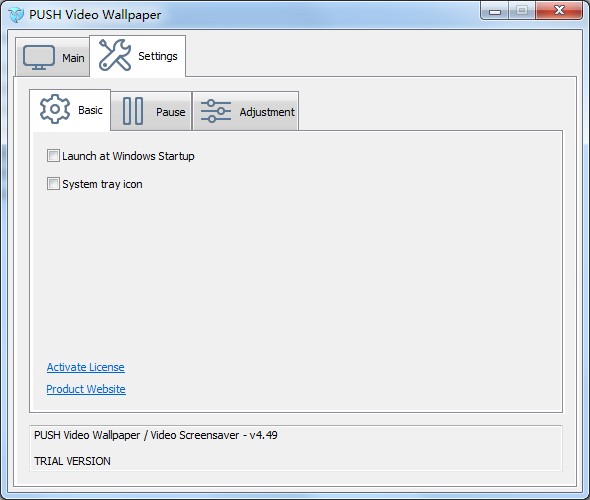Select the Settings tab label

158,56
